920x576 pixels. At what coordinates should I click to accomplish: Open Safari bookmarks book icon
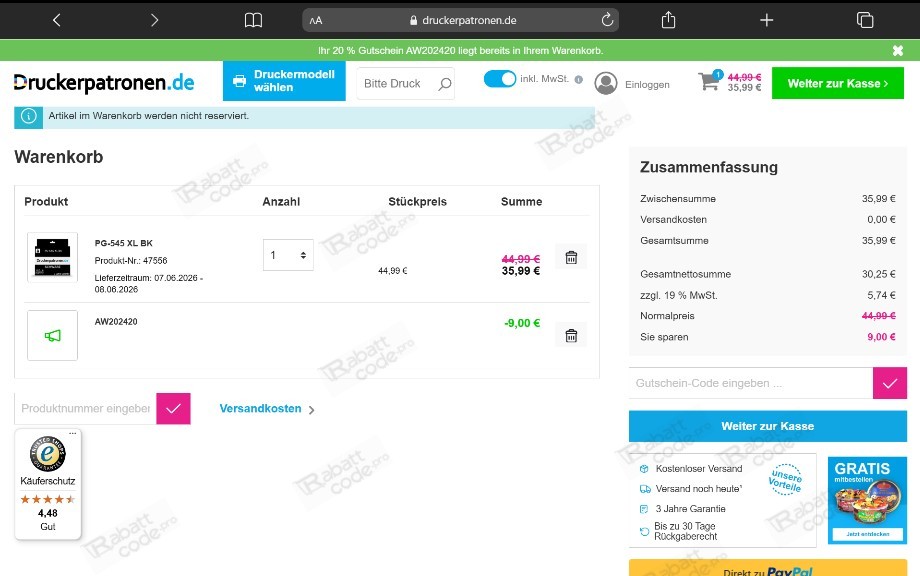[253, 21]
